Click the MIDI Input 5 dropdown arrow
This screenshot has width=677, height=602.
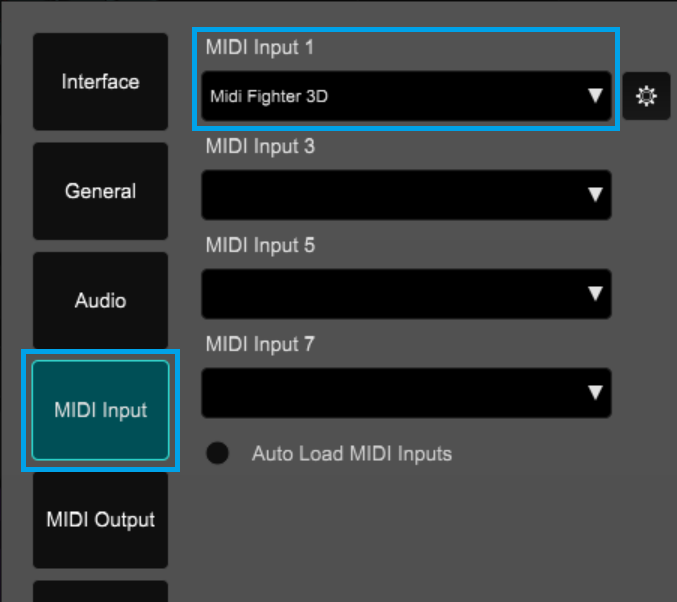coord(595,294)
